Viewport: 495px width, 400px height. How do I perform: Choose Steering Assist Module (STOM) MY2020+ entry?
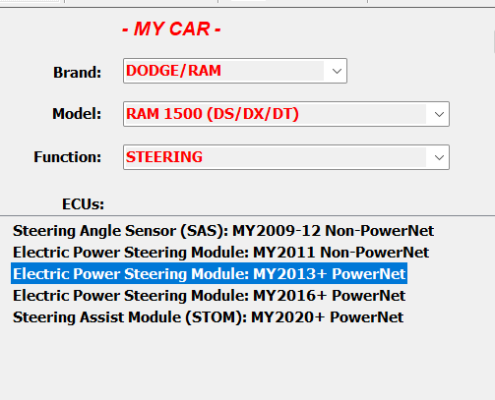pos(208,317)
